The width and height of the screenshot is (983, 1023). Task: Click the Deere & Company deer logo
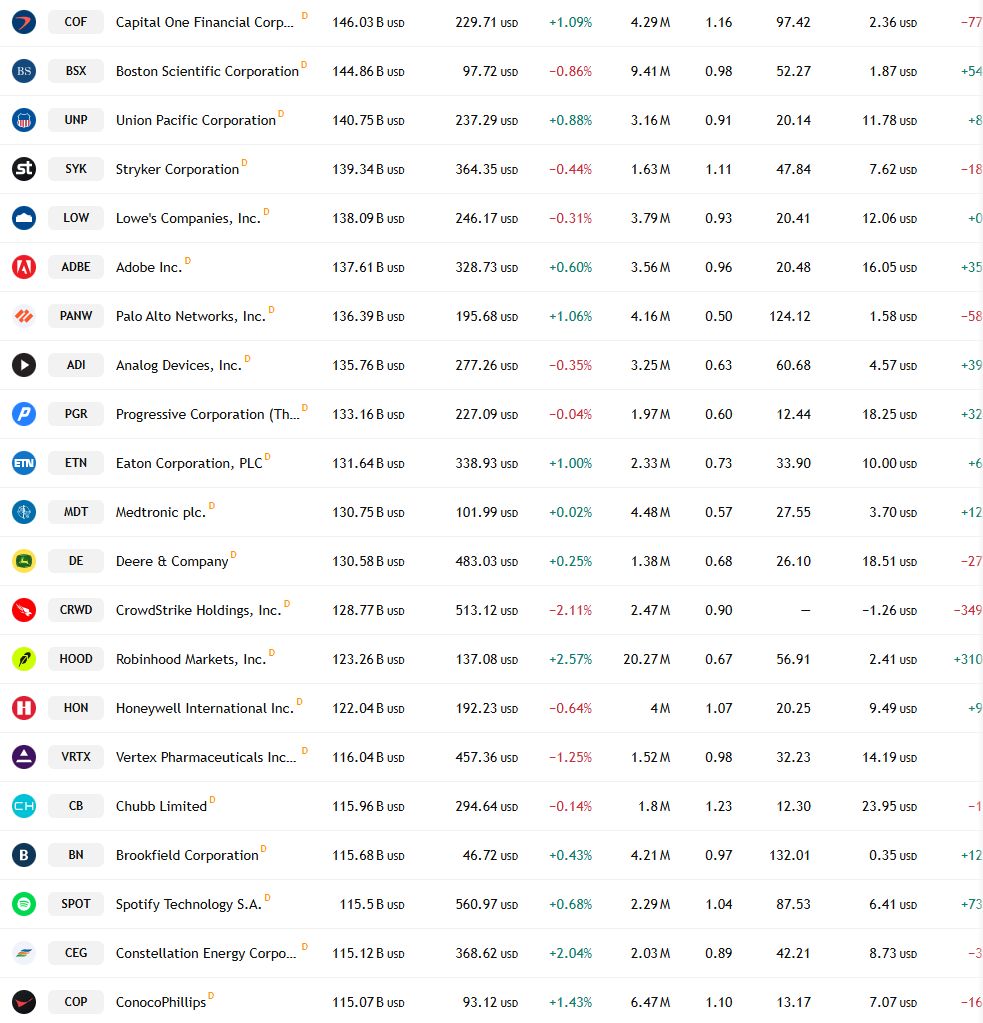coord(24,561)
